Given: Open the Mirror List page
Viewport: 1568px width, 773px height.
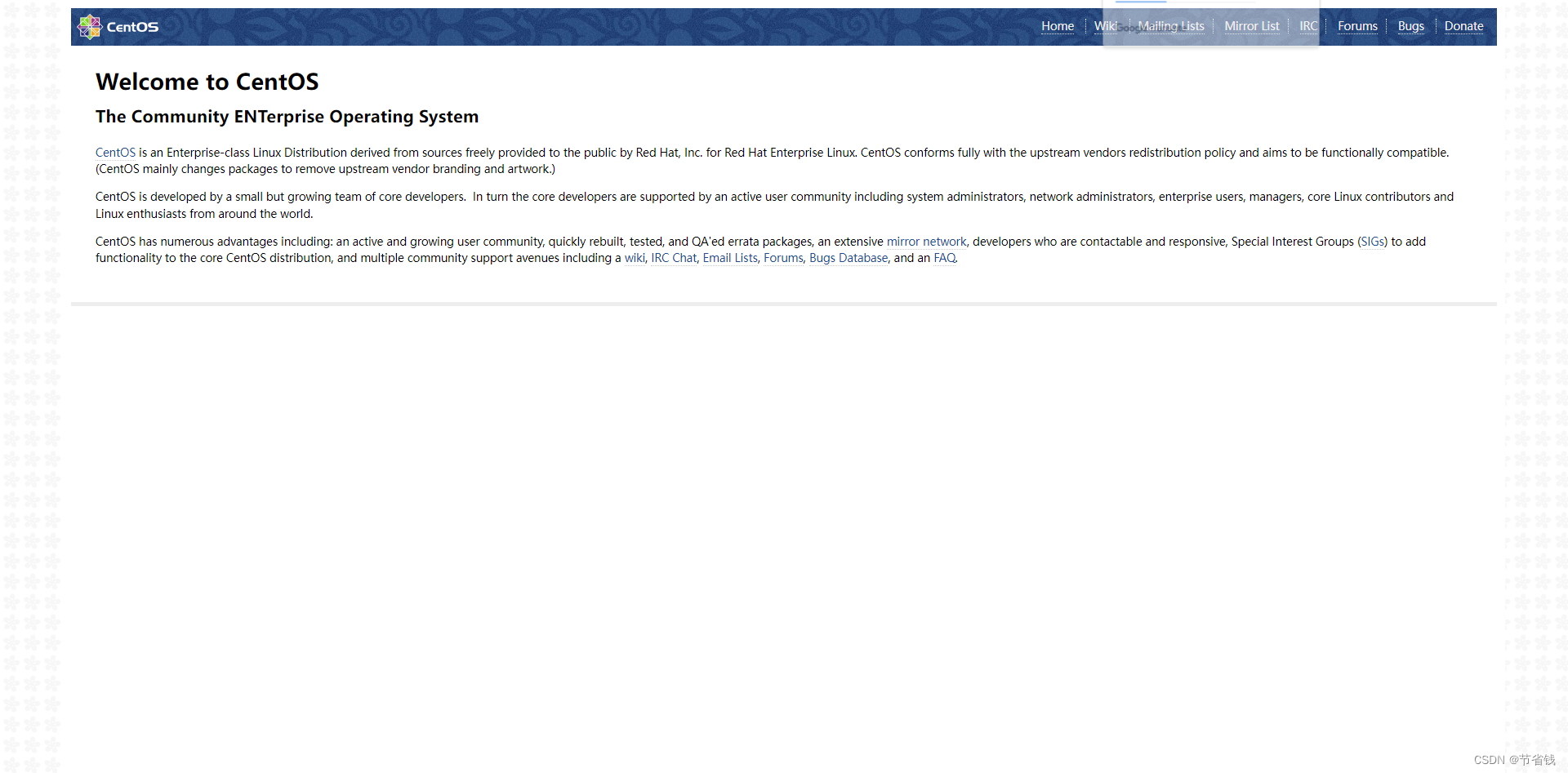Looking at the screenshot, I should point(1252,26).
